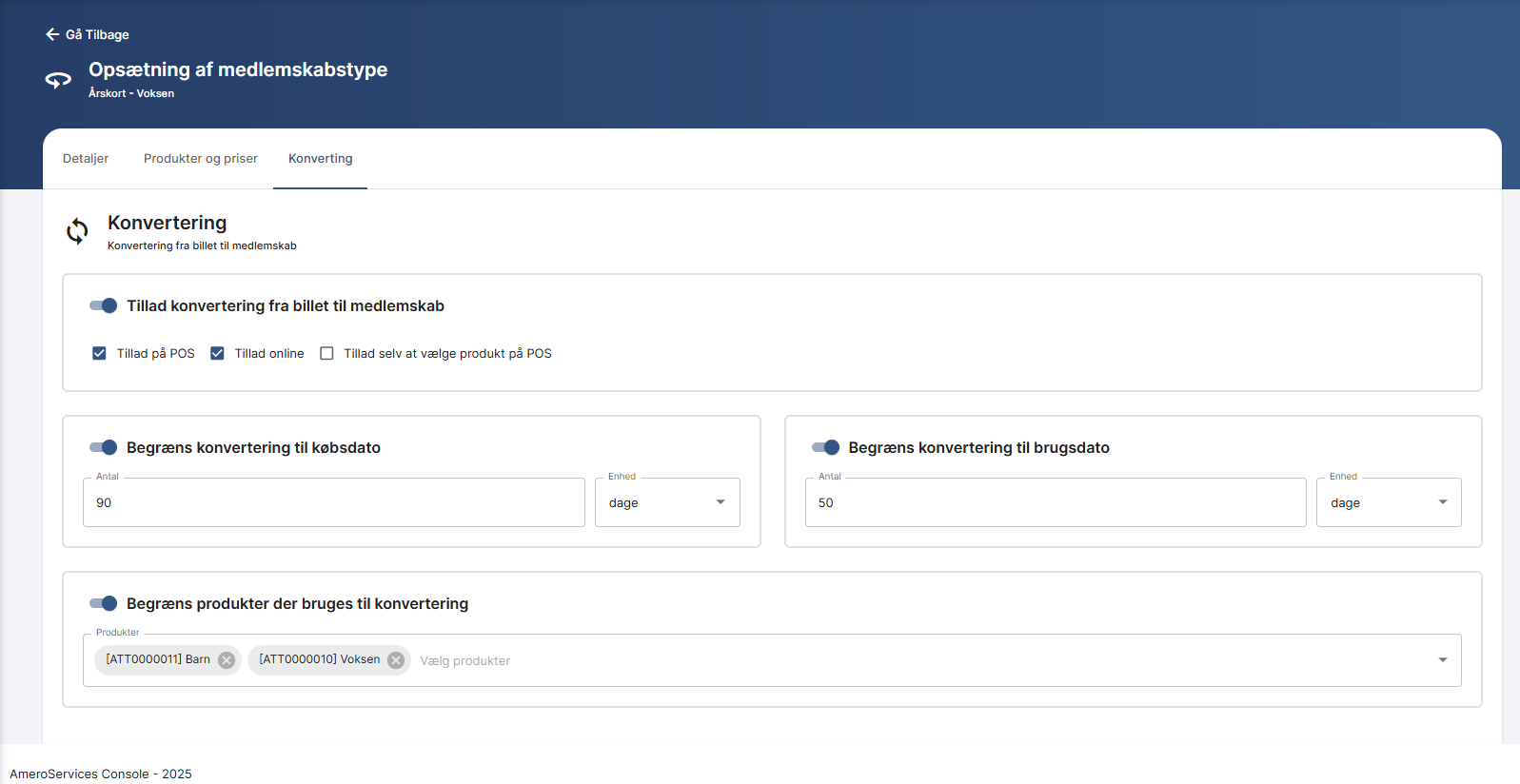Disable Begræns konvertering til købsdato switch

click(103, 447)
